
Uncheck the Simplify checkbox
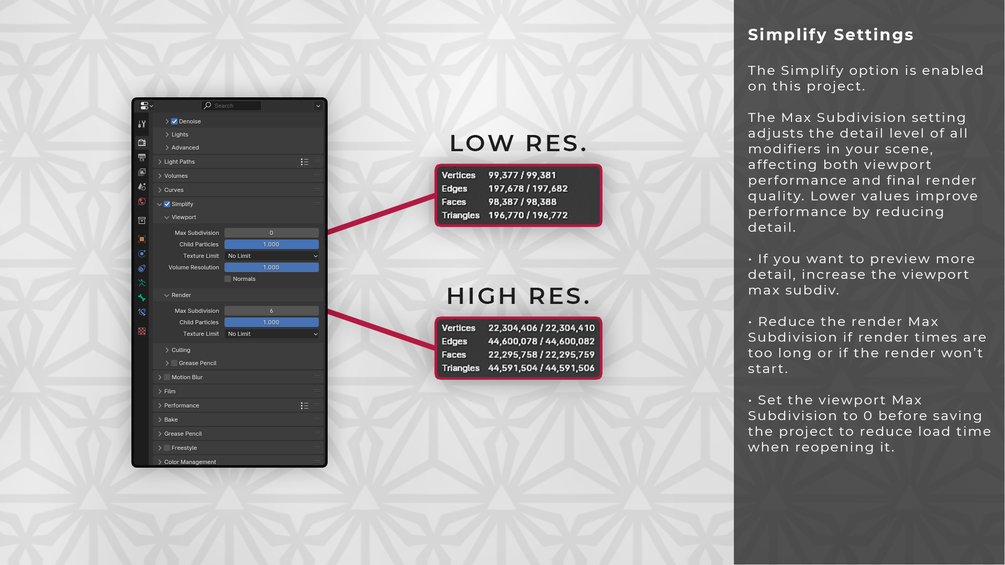[167, 204]
